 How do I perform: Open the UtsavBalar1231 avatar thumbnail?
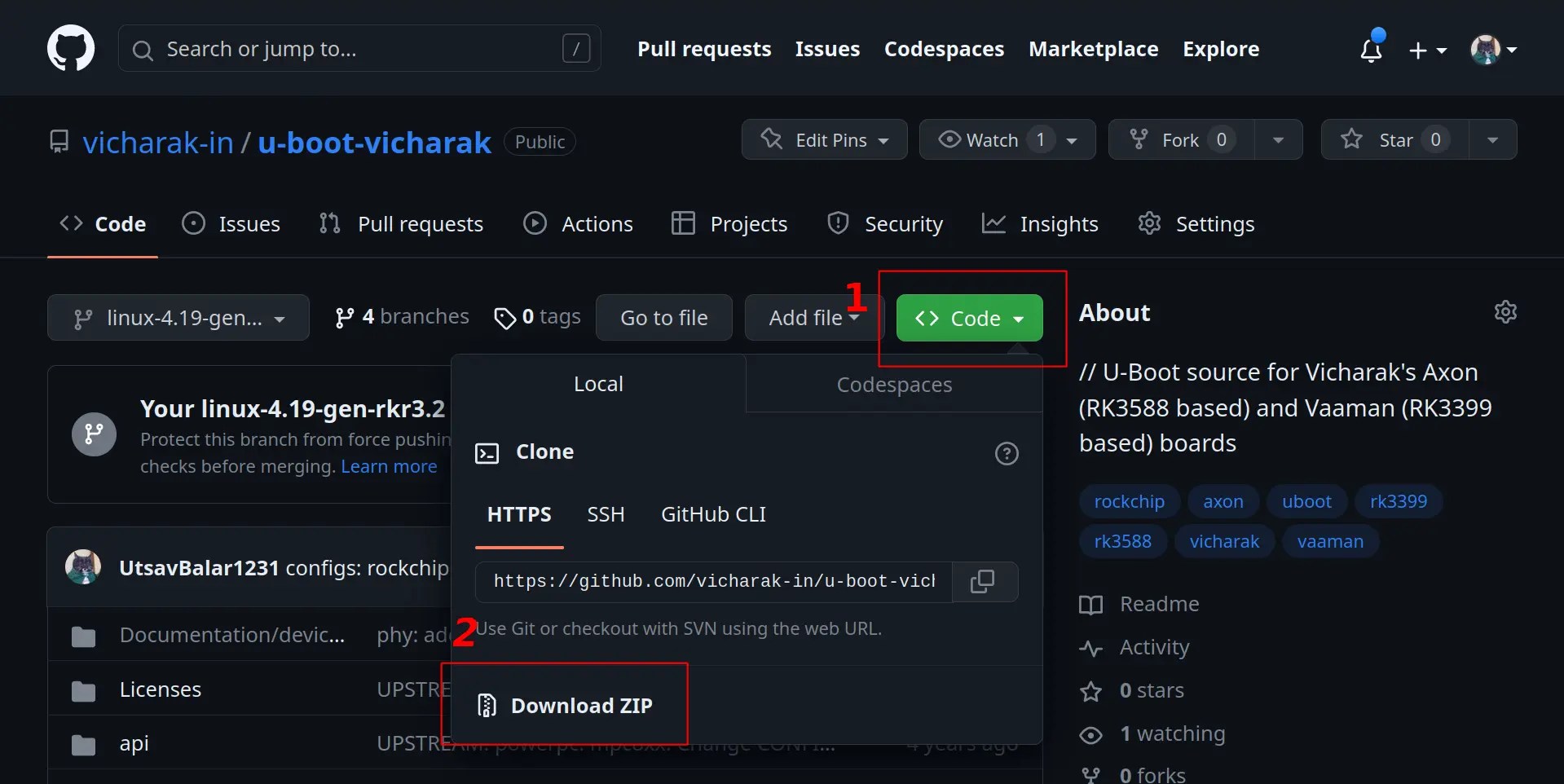[x=83, y=567]
